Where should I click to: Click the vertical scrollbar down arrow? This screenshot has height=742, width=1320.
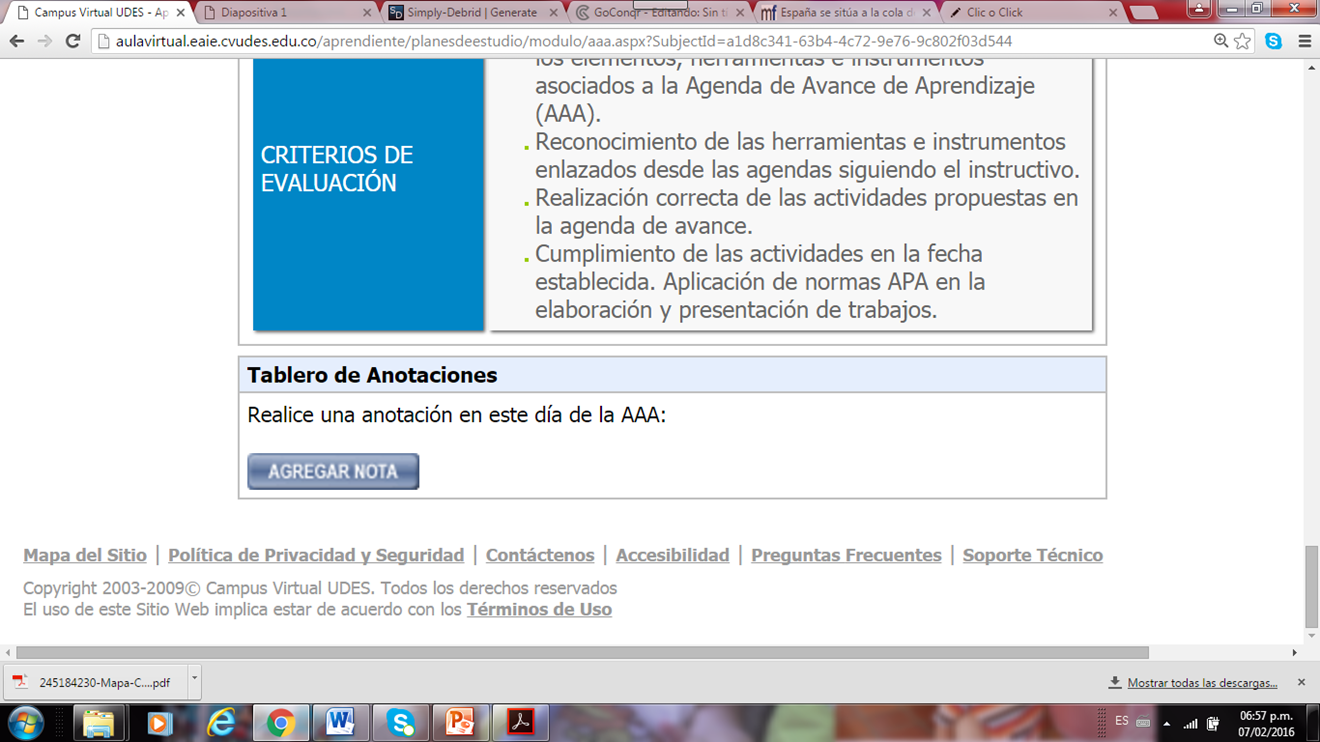[x=1312, y=636]
